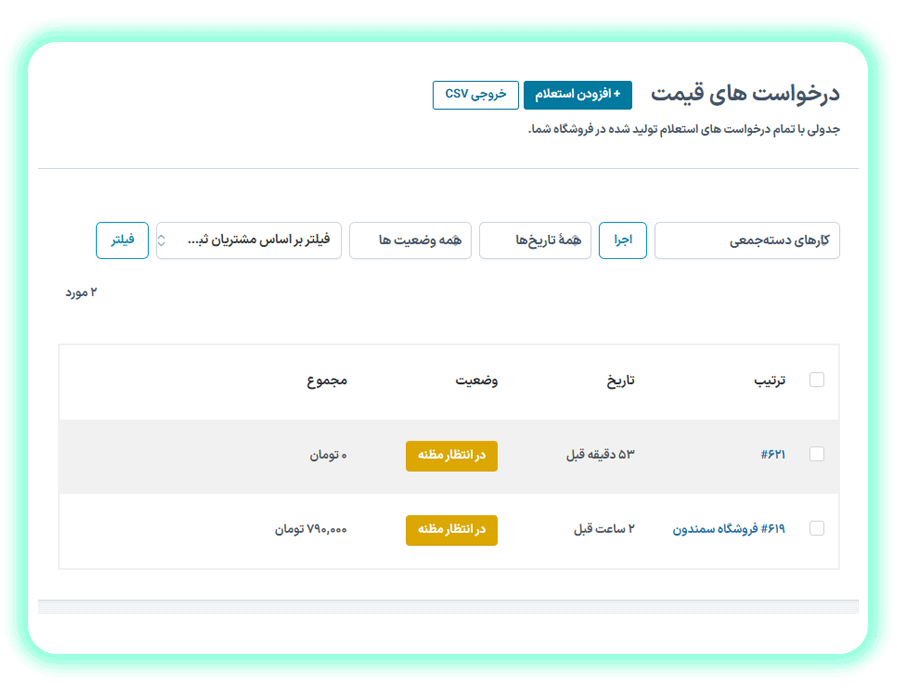897x691 pixels.
Task: Click the اجرا apply button
Action: coord(623,240)
